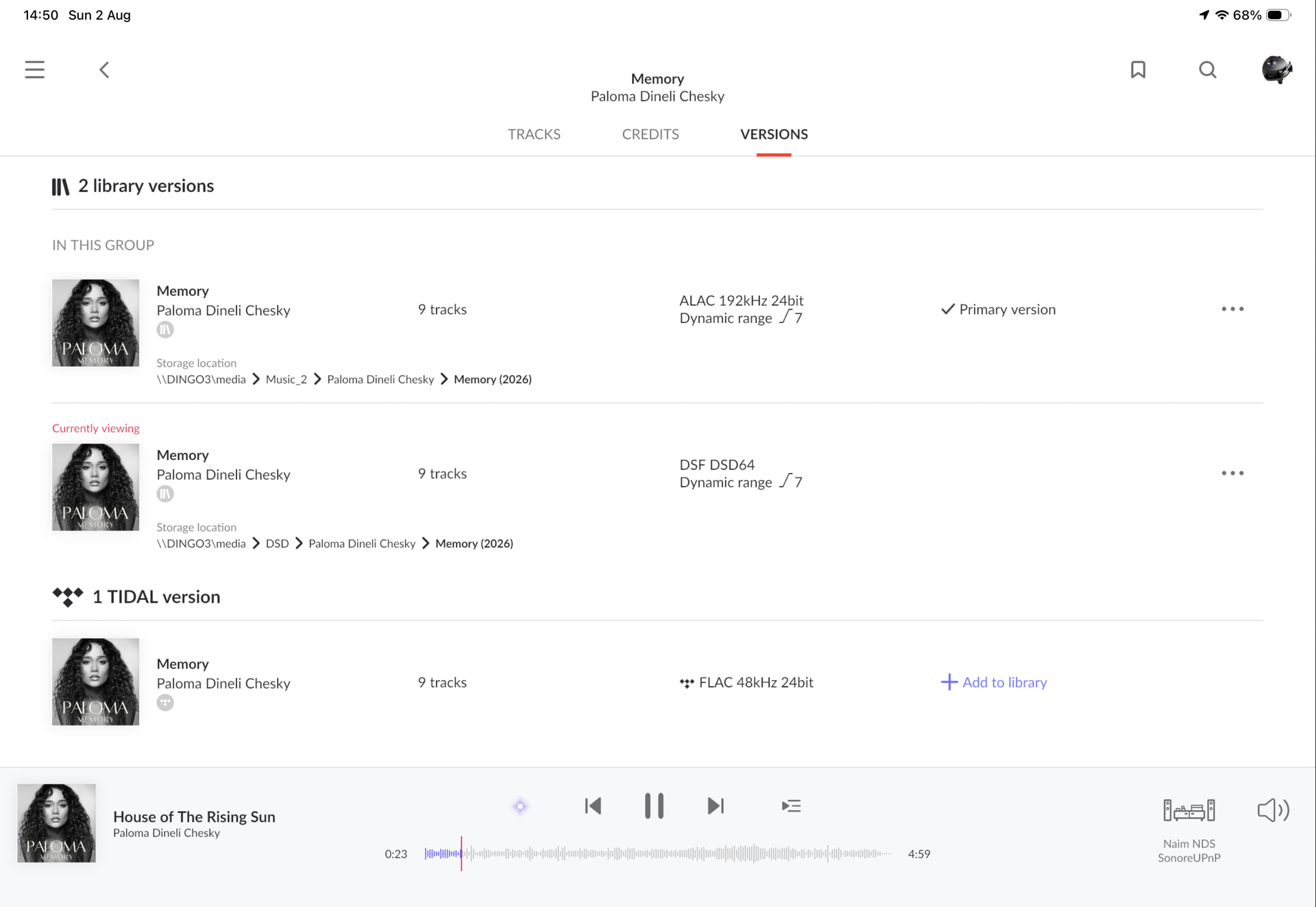Screen dimensions: 1316x907
Task: Open the search magnifier icon
Action: 1208,70
